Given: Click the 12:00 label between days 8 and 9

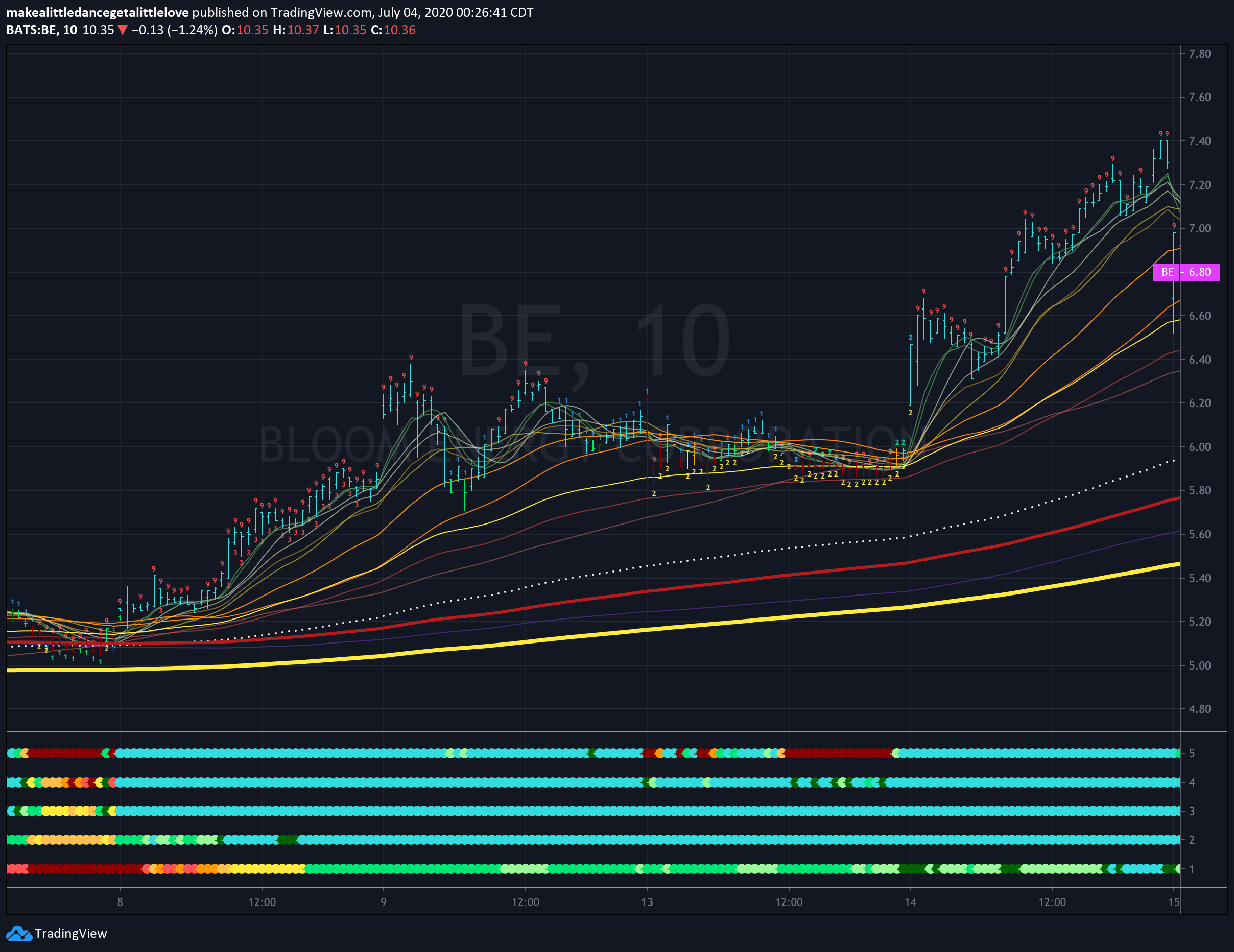Looking at the screenshot, I should [262, 902].
